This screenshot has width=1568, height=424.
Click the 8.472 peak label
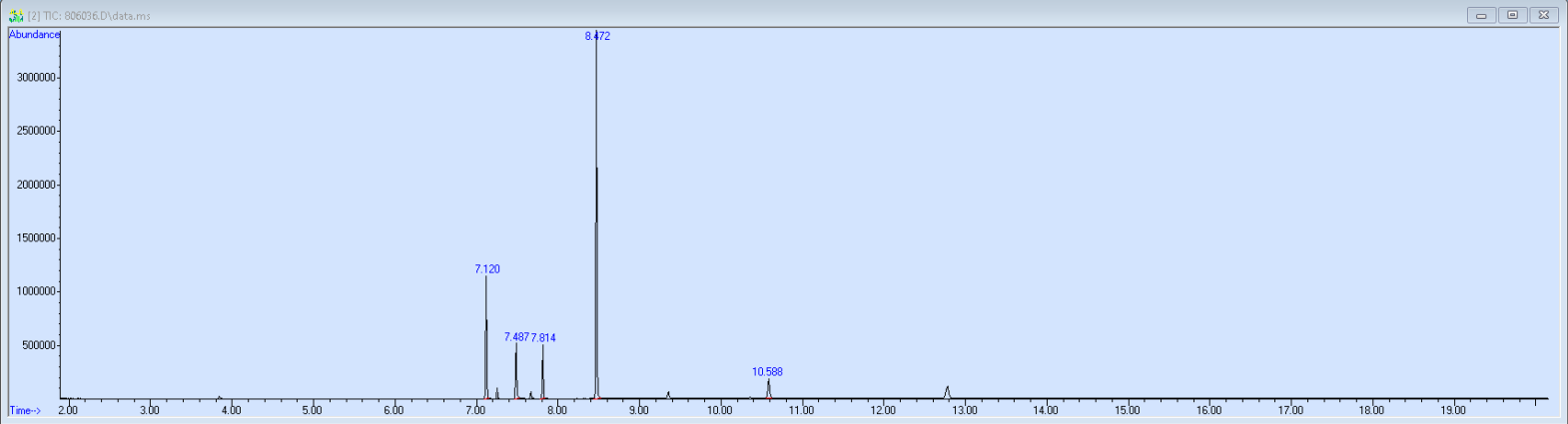[597, 36]
